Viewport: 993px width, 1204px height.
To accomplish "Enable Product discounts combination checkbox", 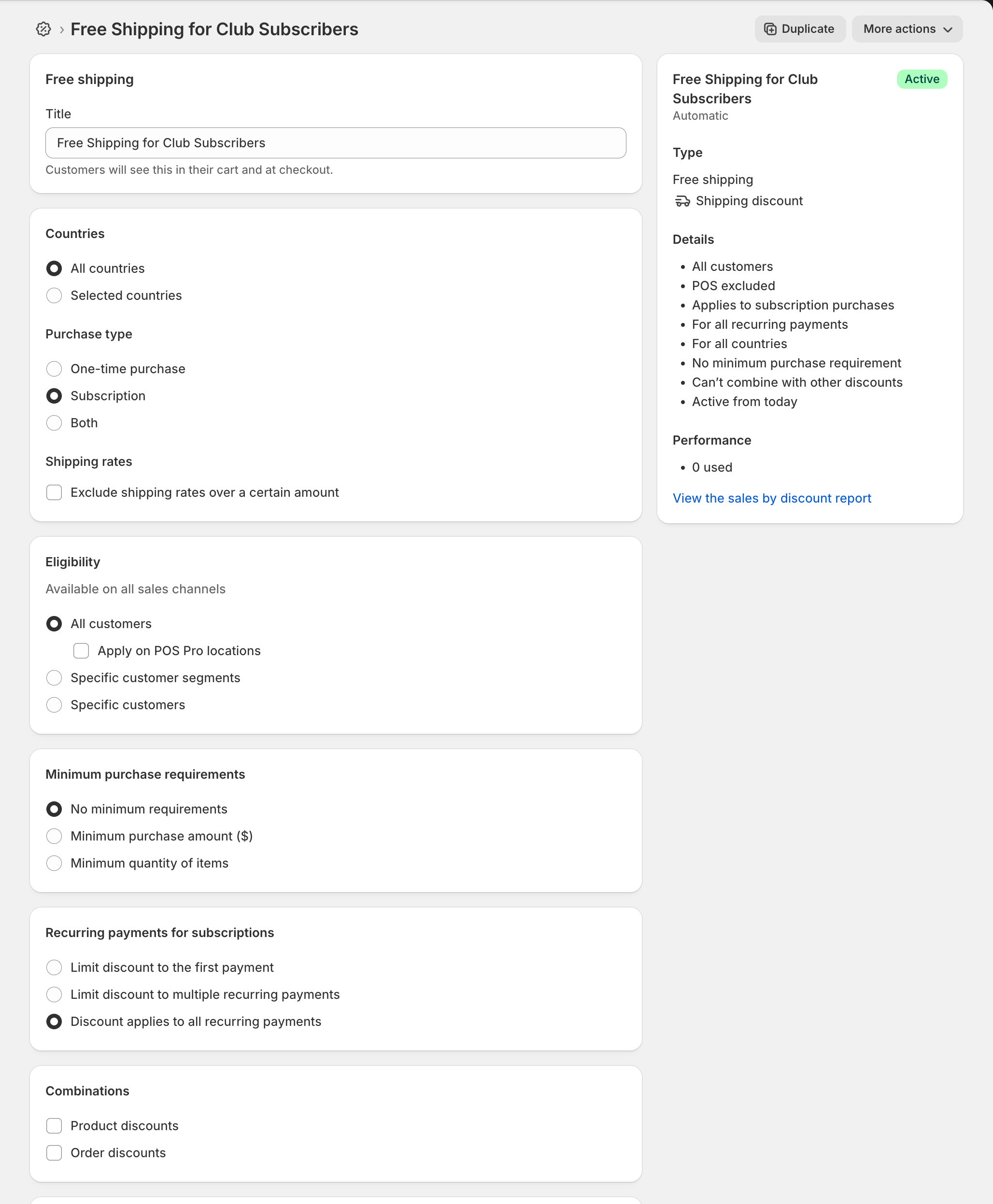I will [x=55, y=1126].
